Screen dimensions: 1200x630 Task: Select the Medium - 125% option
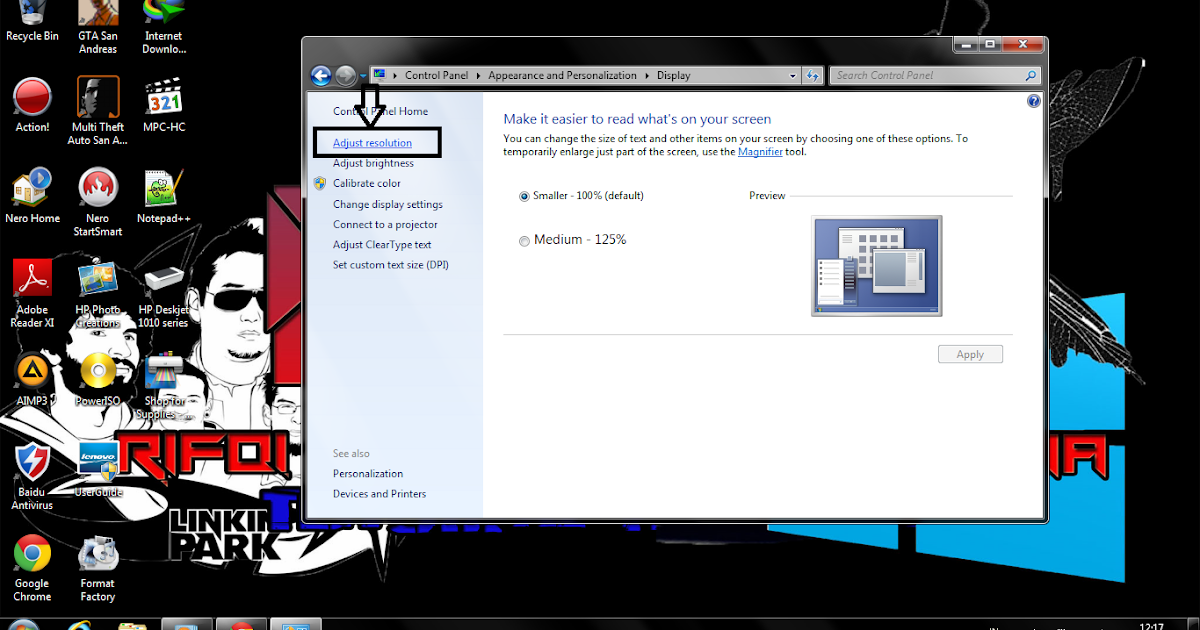pyautogui.click(x=524, y=241)
